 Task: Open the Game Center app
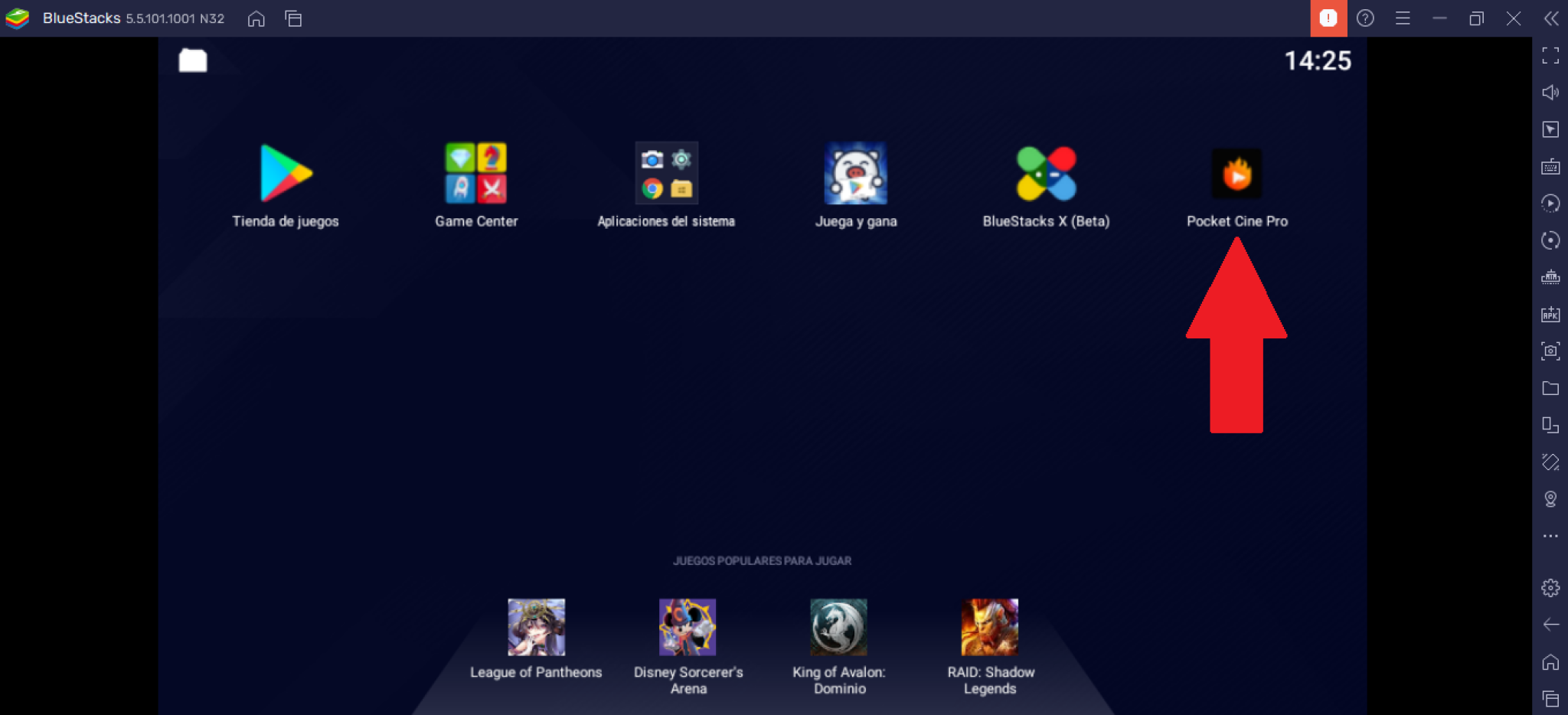click(475, 173)
